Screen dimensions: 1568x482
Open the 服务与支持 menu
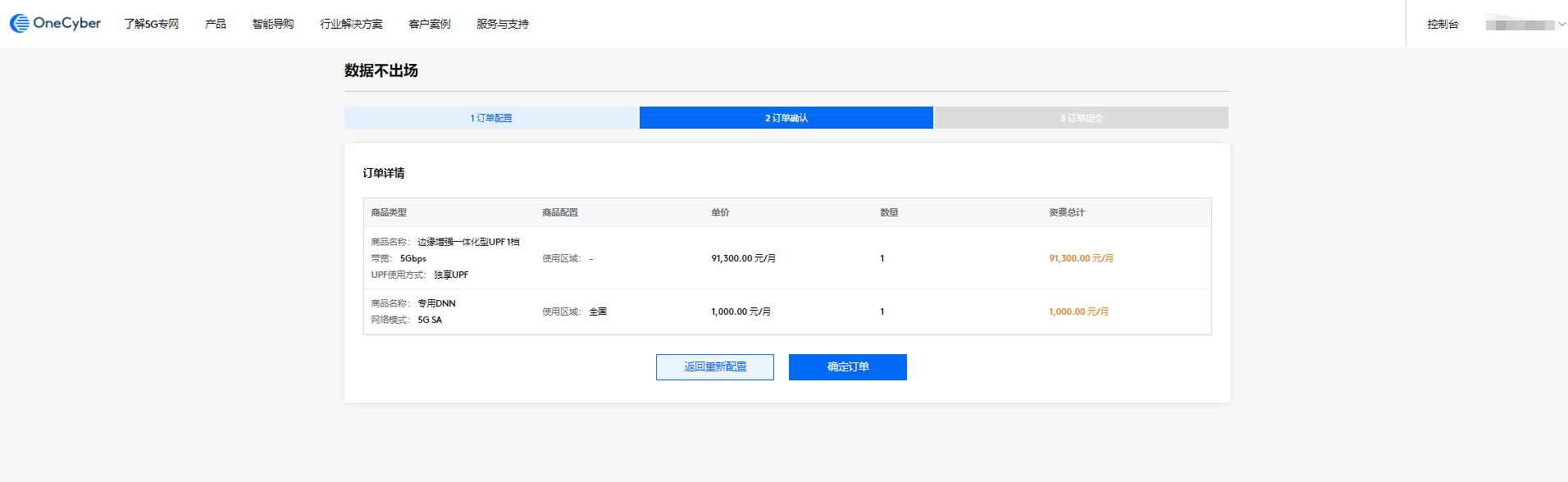[503, 24]
